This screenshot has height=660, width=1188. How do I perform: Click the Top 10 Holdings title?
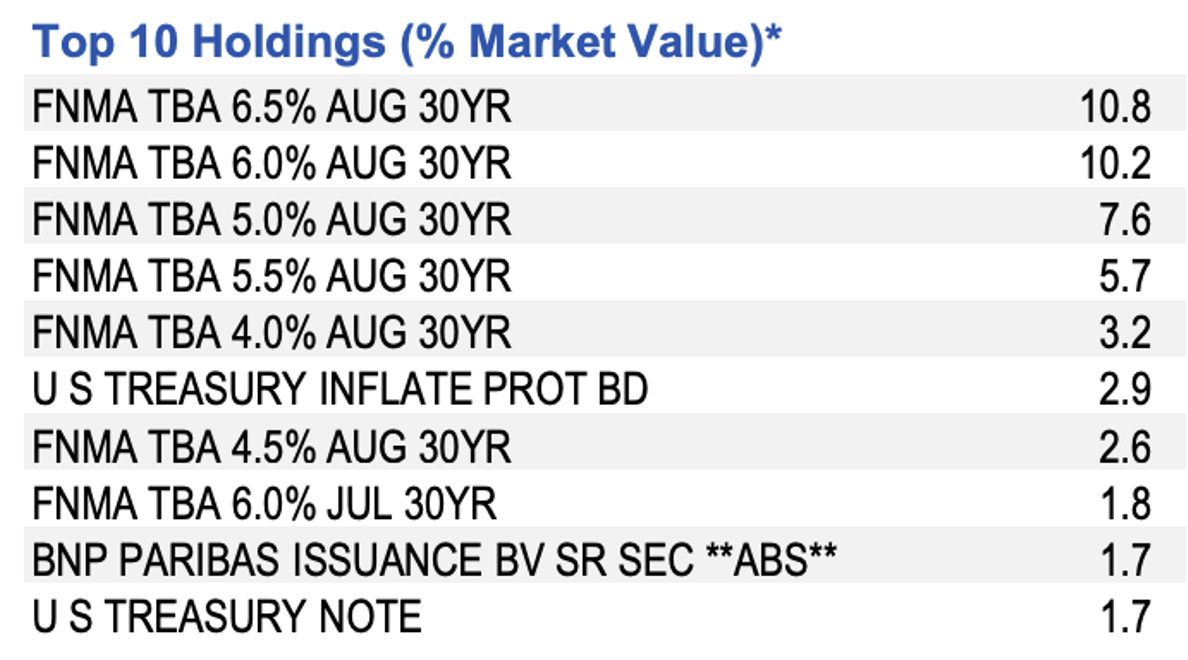point(406,44)
